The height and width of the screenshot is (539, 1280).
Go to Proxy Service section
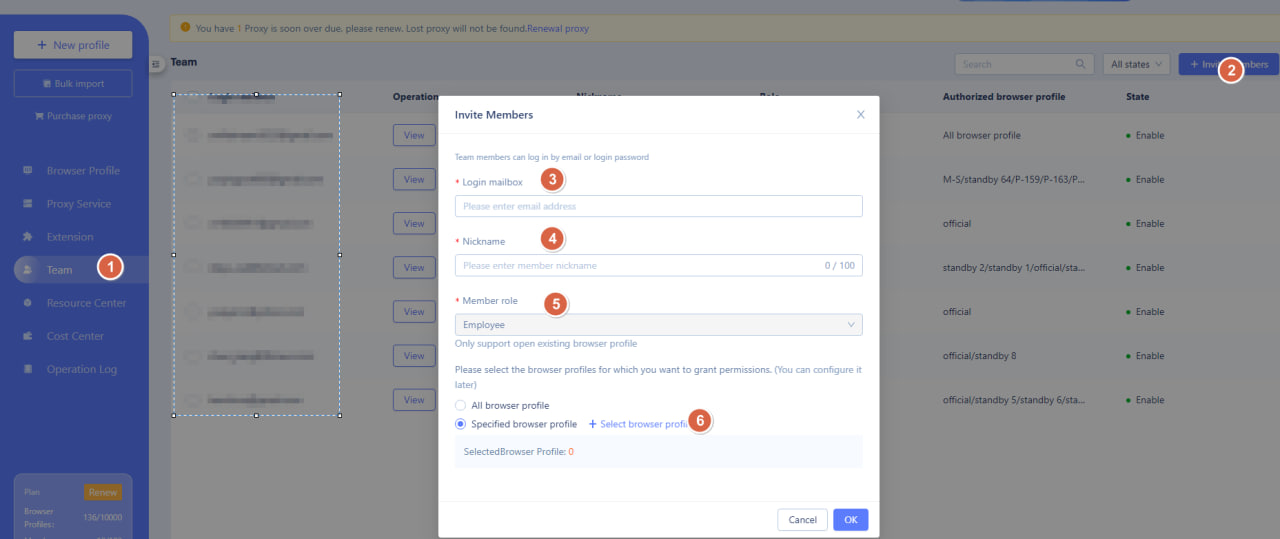pos(78,204)
